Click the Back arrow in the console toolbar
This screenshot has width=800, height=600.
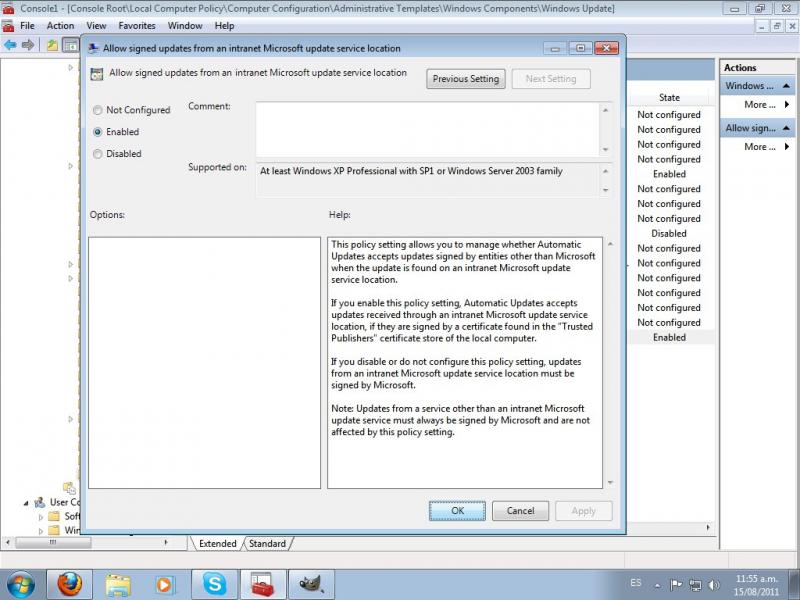10,45
